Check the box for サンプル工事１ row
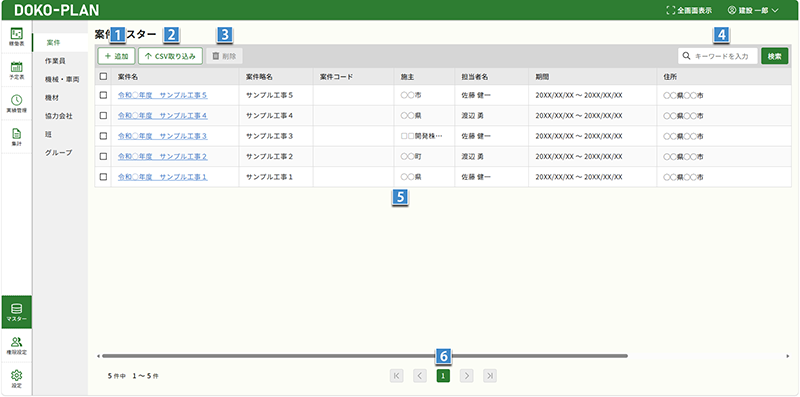The height and width of the screenshot is (397, 800). [x=104, y=177]
